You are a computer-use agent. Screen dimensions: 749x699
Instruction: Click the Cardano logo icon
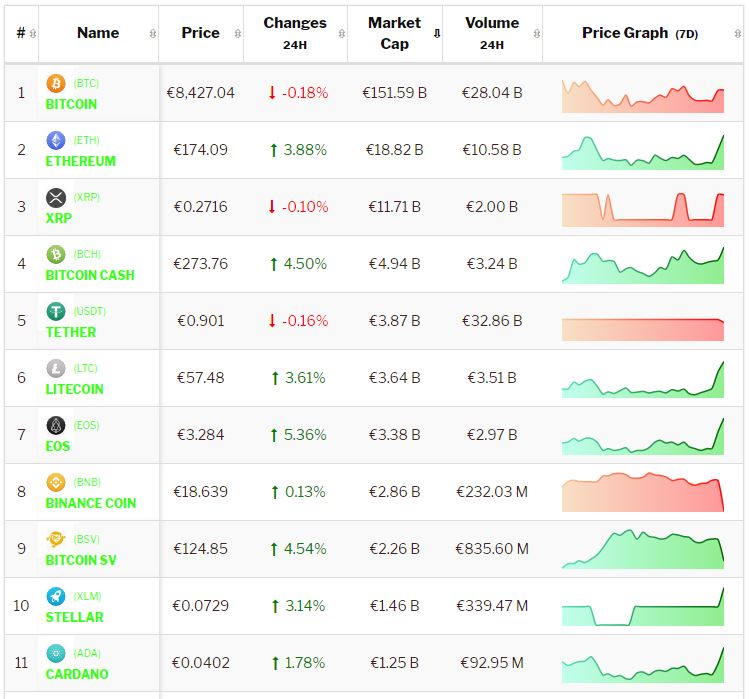point(56,654)
